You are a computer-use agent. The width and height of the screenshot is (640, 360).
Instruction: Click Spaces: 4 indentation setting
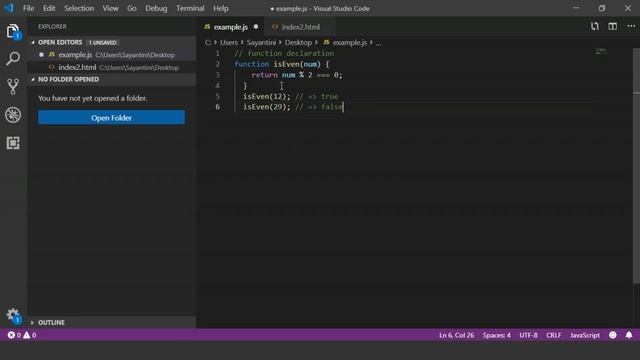(x=496, y=335)
